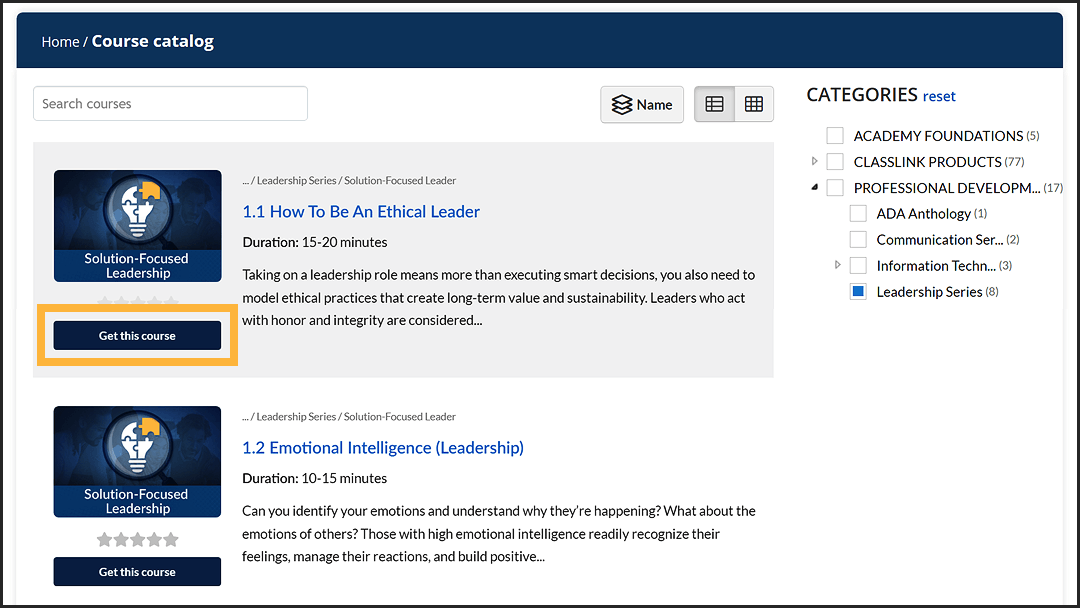Switch to grid view layout
The image size is (1080, 608).
tap(755, 103)
